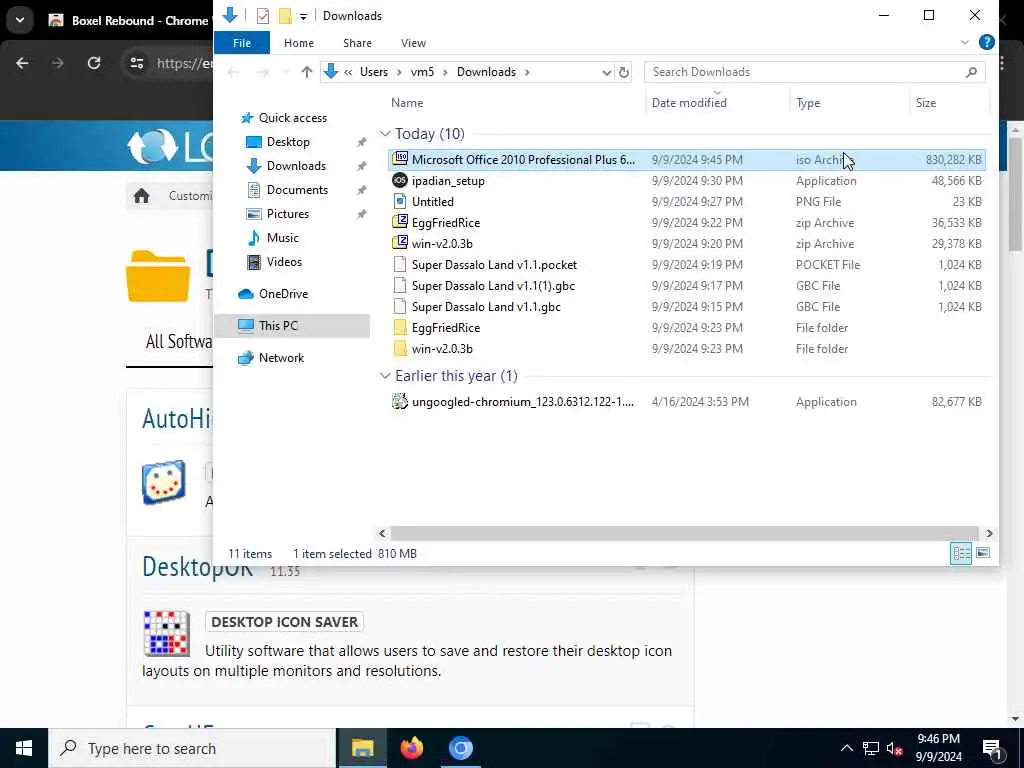The height and width of the screenshot is (768, 1024).
Task: Open the notification center on taskbar
Action: [x=993, y=748]
